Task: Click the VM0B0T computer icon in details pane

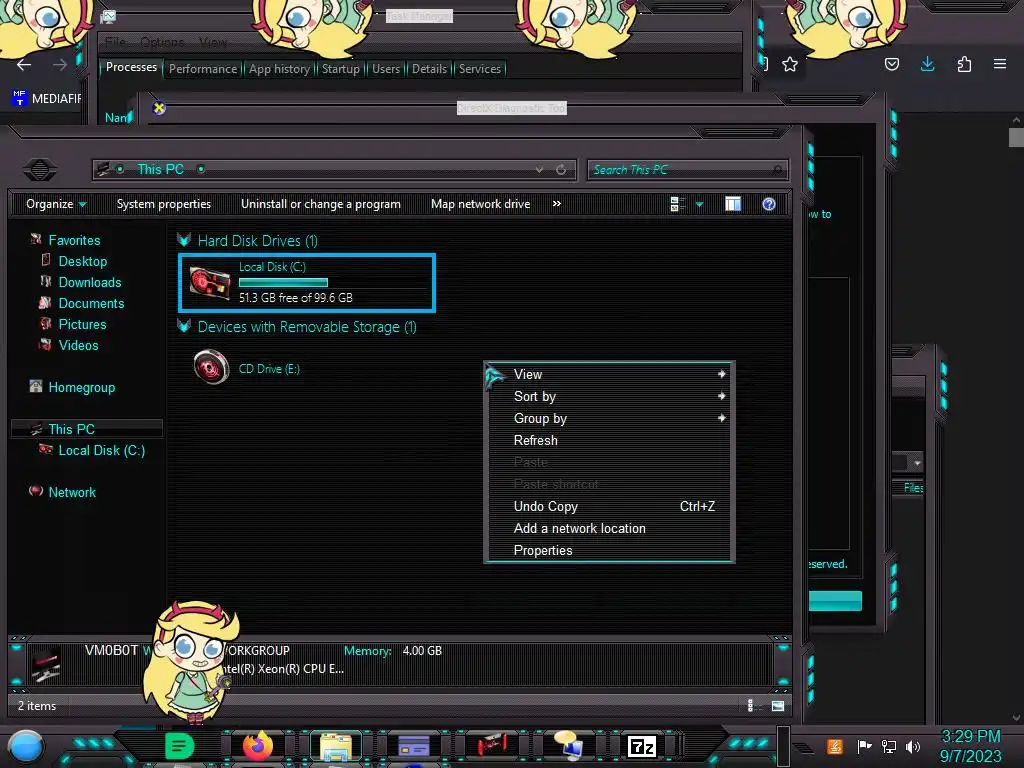Action: click(46, 664)
